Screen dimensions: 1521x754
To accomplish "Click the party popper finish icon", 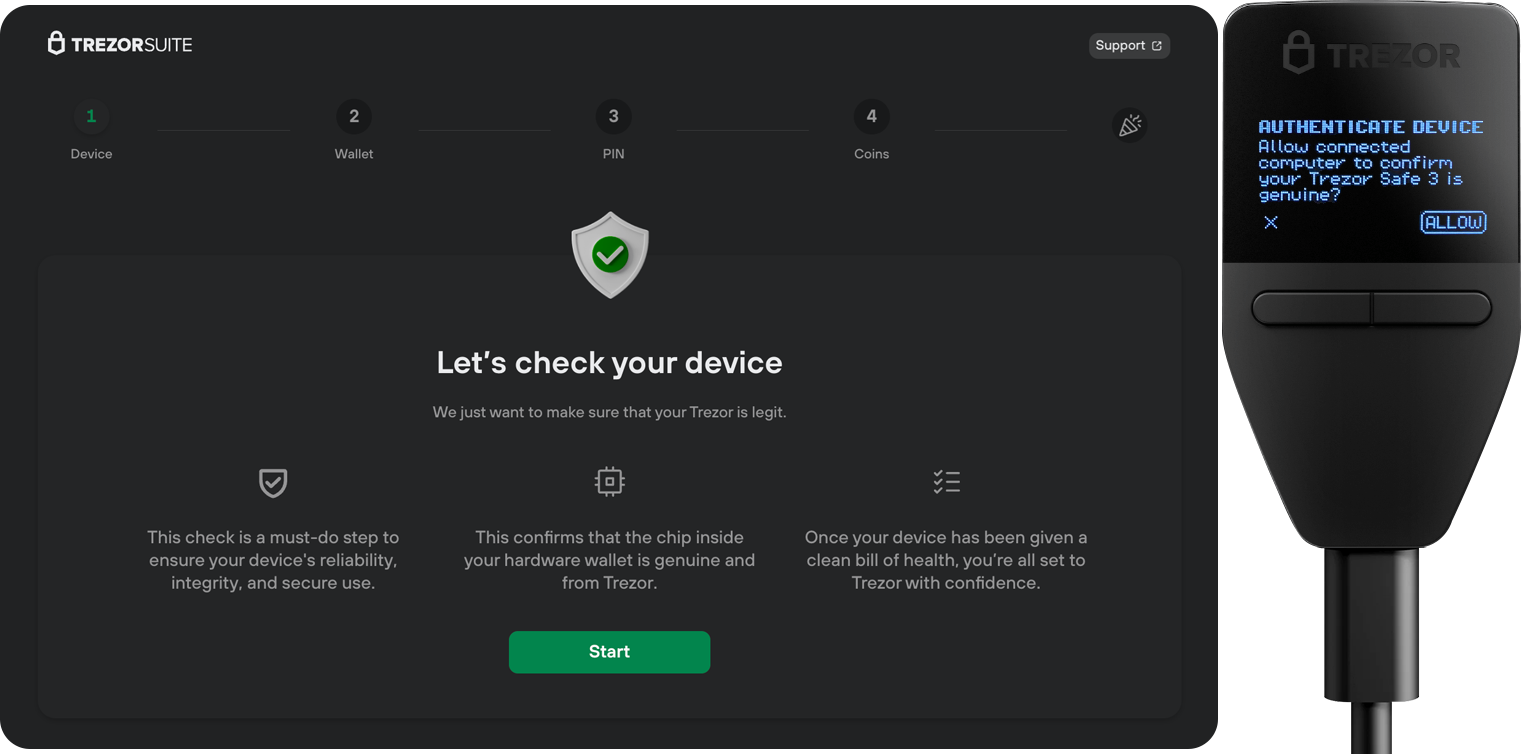I will [x=1129, y=125].
